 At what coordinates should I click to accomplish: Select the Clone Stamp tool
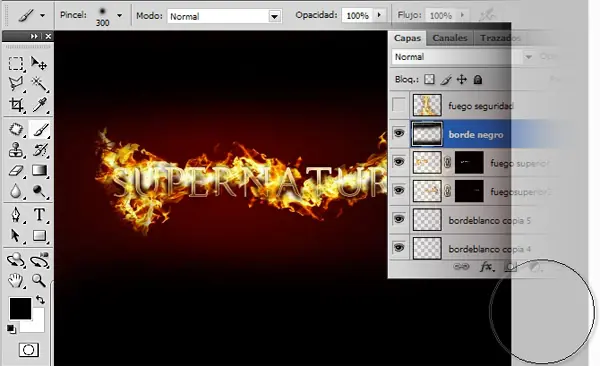(x=16, y=150)
